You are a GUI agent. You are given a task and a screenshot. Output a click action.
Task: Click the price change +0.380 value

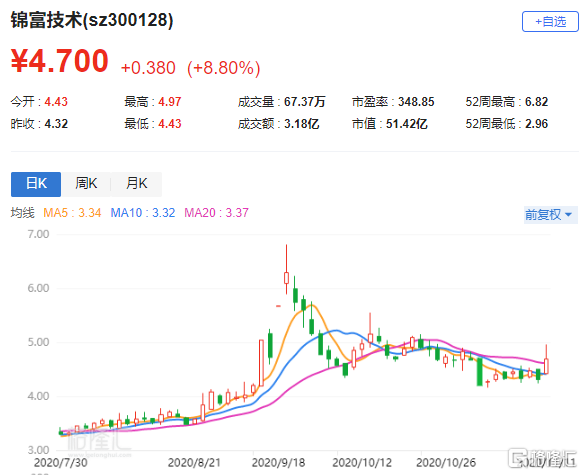tap(148, 68)
